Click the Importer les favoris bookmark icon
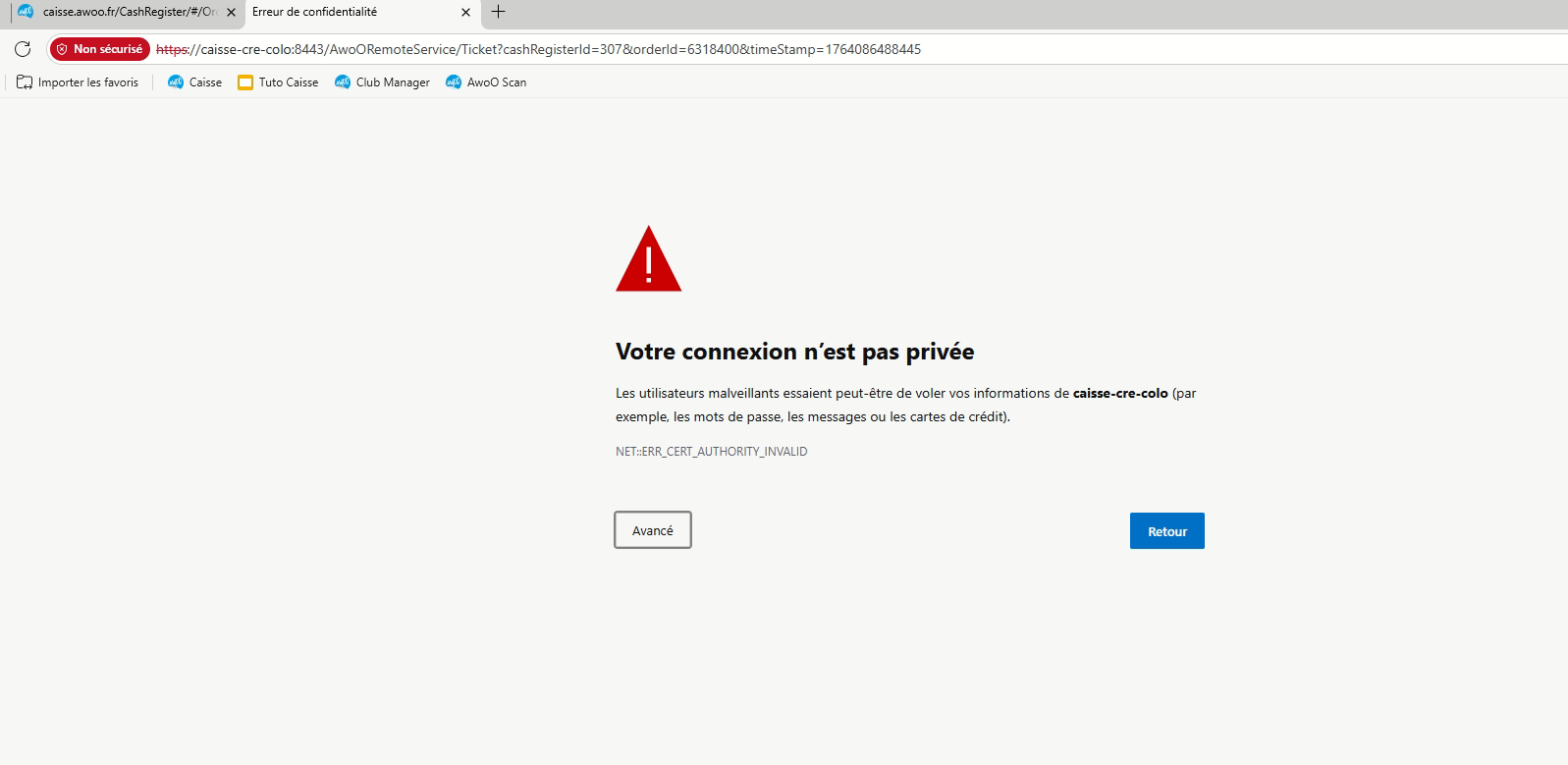This screenshot has height=765, width=1568. click(x=25, y=82)
